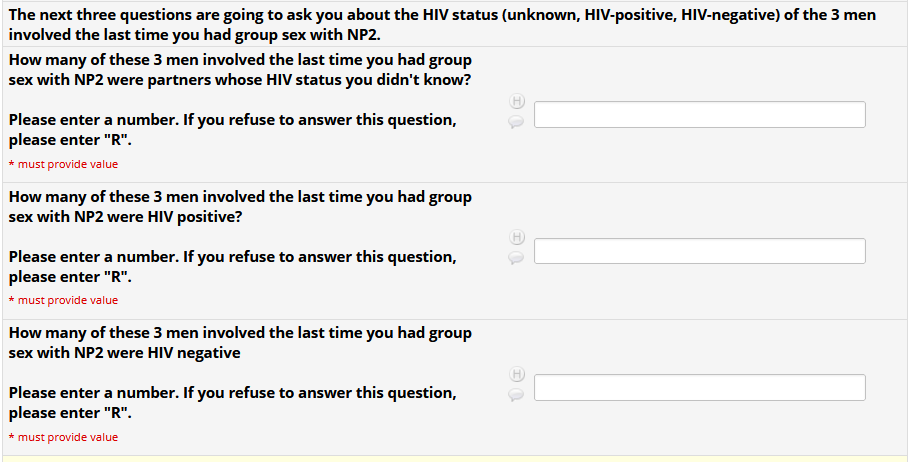This screenshot has height=462, width=914.
Task: Click the yellow highlighted strip at the bottom
Action: click(456, 458)
